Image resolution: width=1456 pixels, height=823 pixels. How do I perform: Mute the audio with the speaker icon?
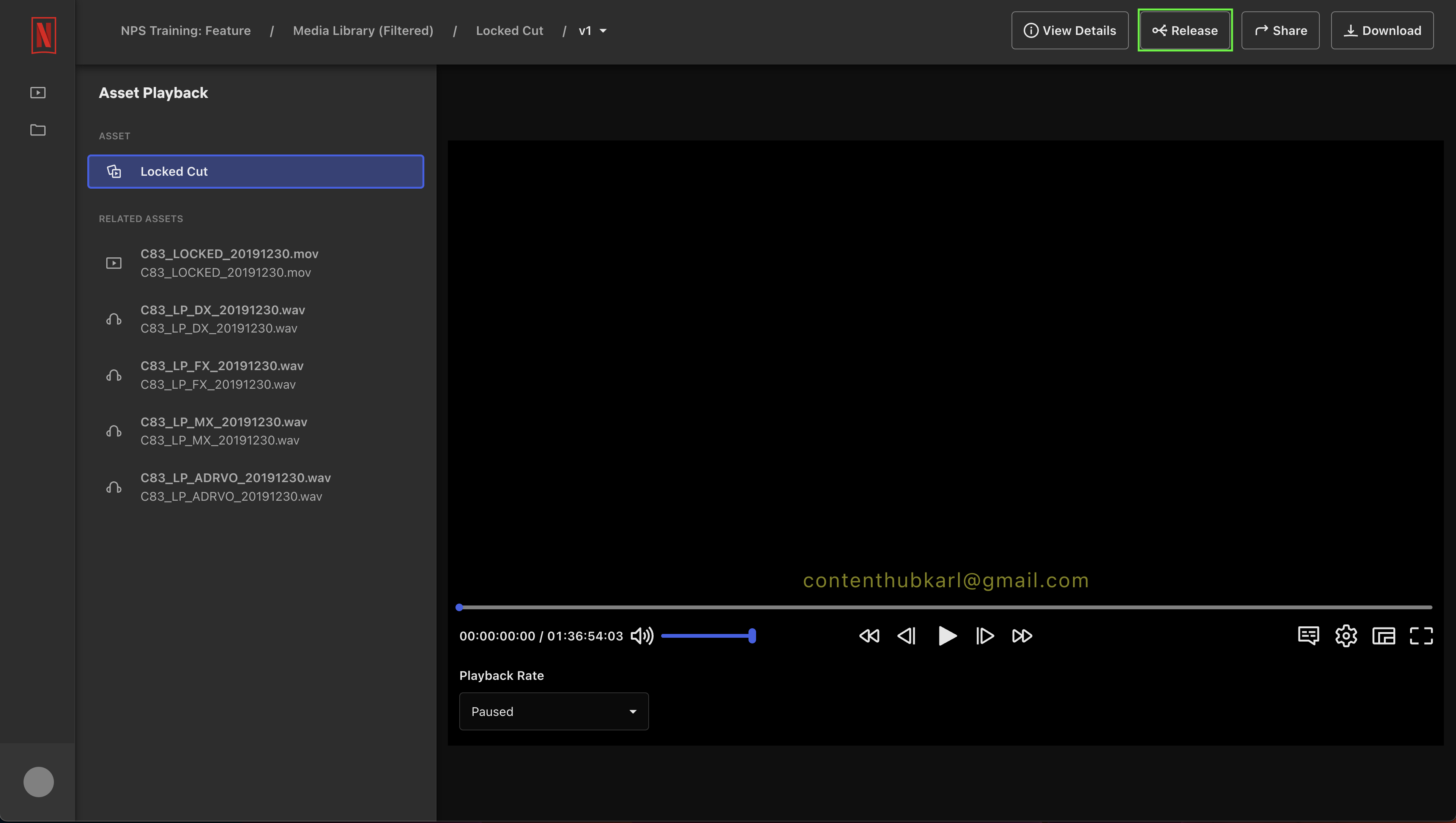coord(642,636)
